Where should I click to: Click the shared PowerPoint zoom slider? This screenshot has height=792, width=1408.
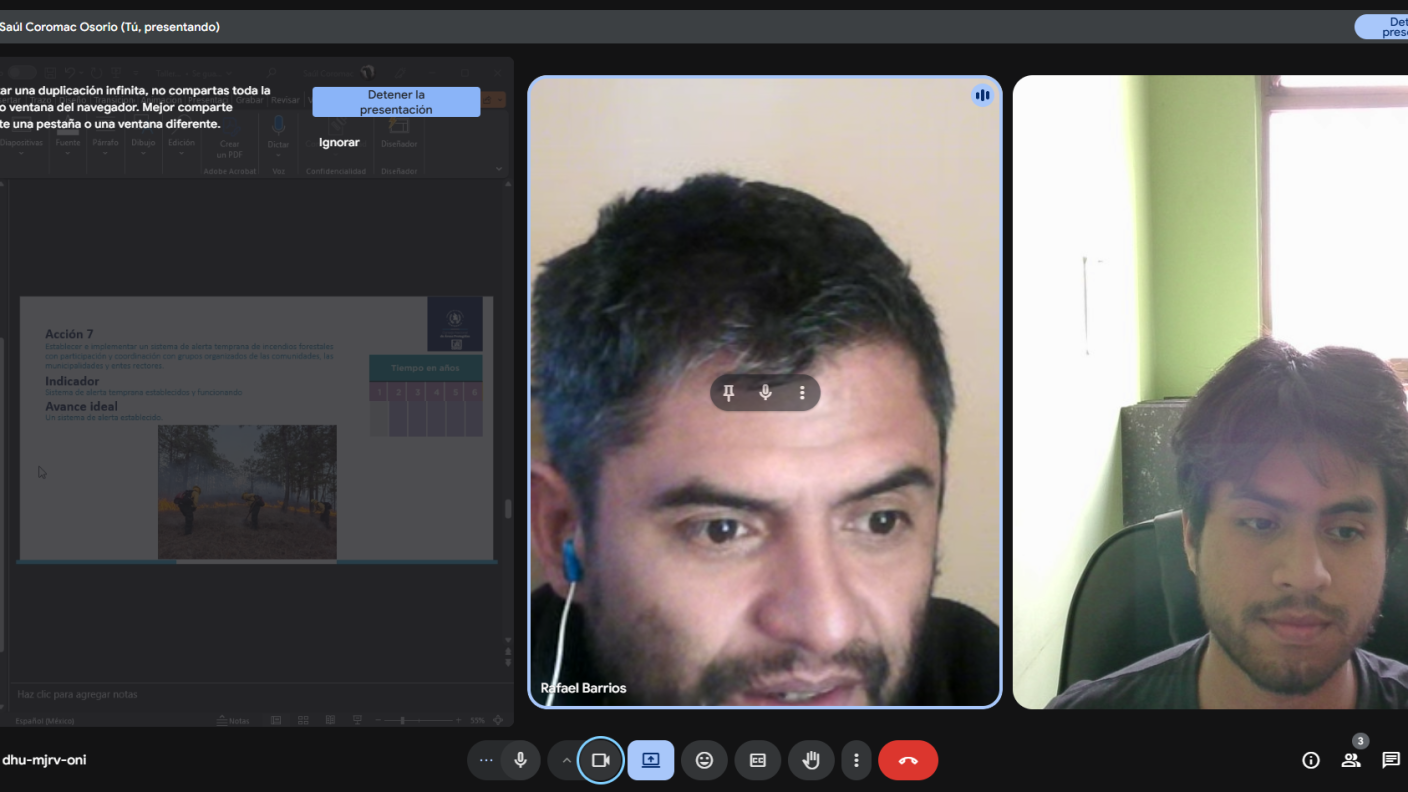(403, 720)
